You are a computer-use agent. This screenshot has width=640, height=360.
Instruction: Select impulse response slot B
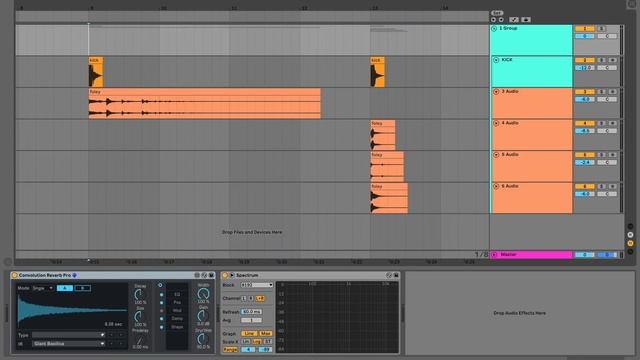[x=82, y=288]
